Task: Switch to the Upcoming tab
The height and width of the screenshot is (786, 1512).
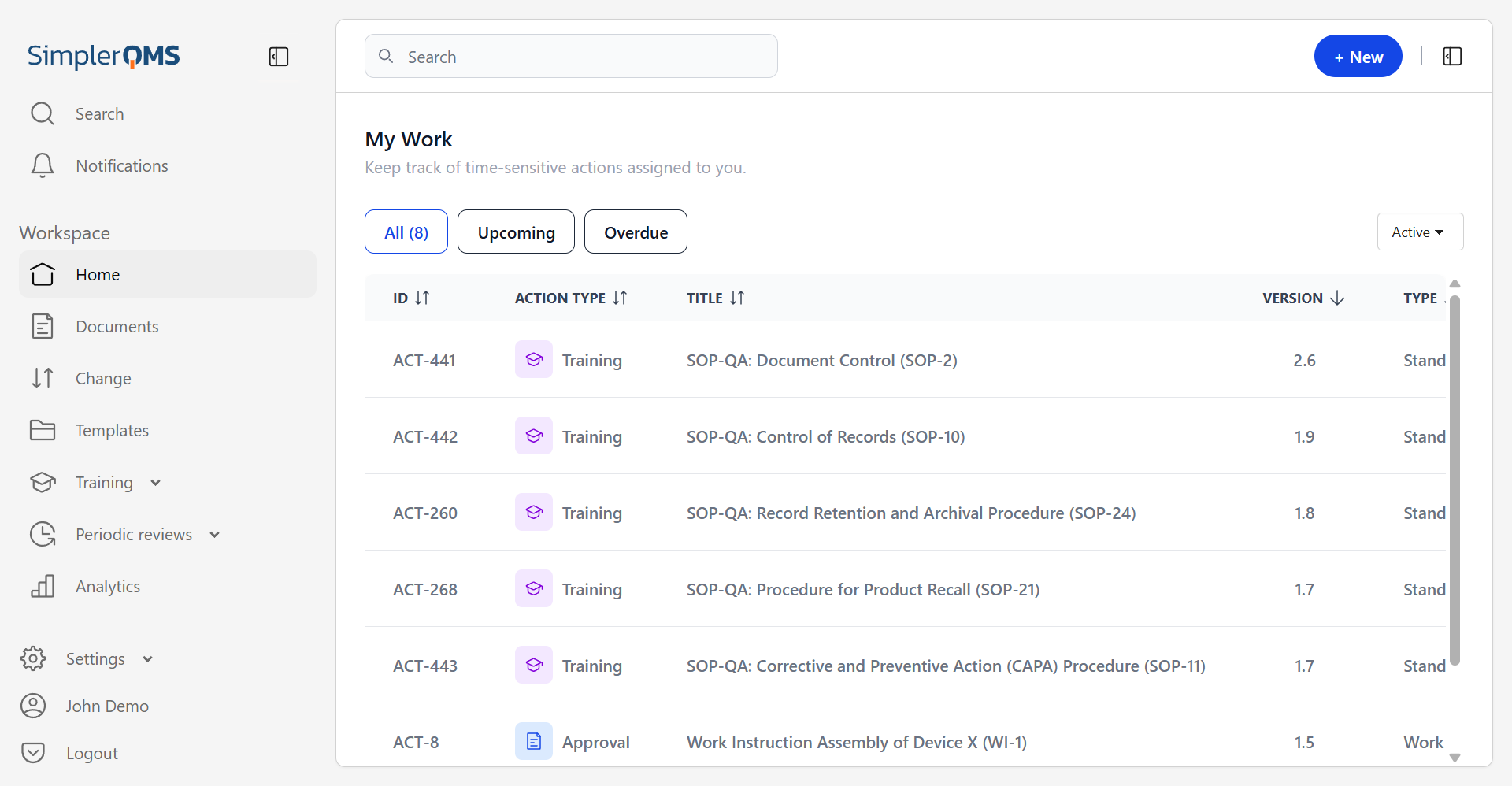Action: [516, 232]
